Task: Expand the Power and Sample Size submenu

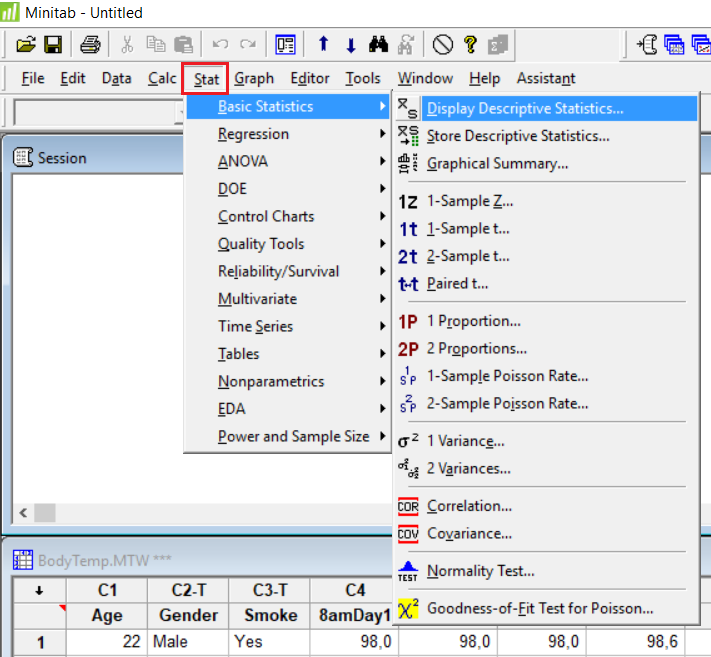Action: (x=287, y=436)
